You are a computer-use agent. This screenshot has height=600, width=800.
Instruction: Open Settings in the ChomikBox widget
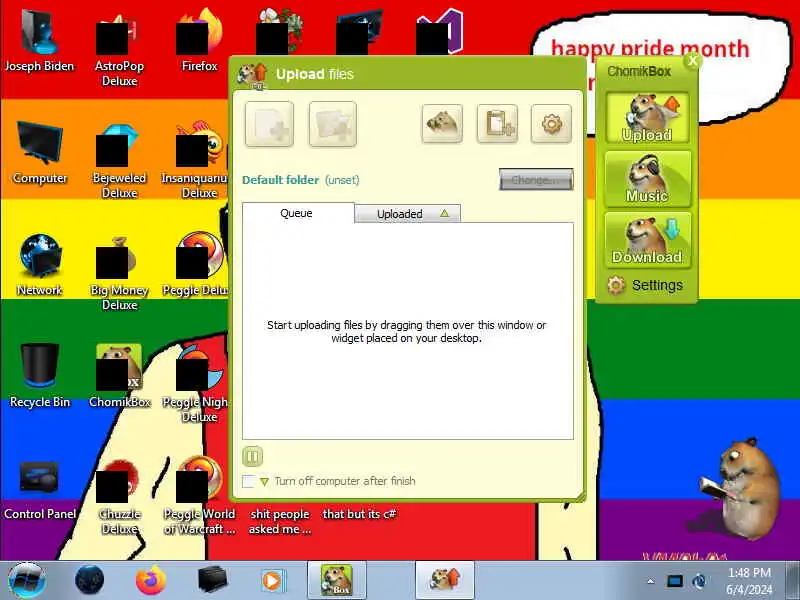point(646,285)
